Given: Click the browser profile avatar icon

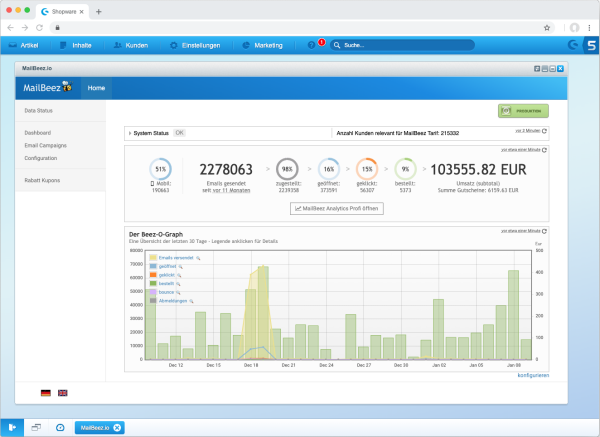Looking at the screenshot, I should (574, 28).
